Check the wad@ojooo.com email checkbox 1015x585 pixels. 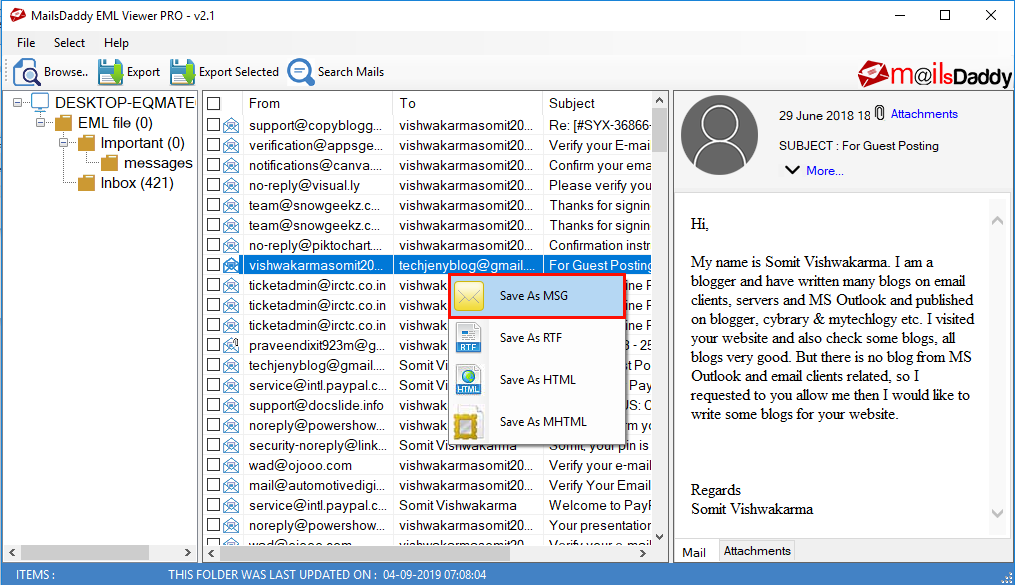[214, 465]
